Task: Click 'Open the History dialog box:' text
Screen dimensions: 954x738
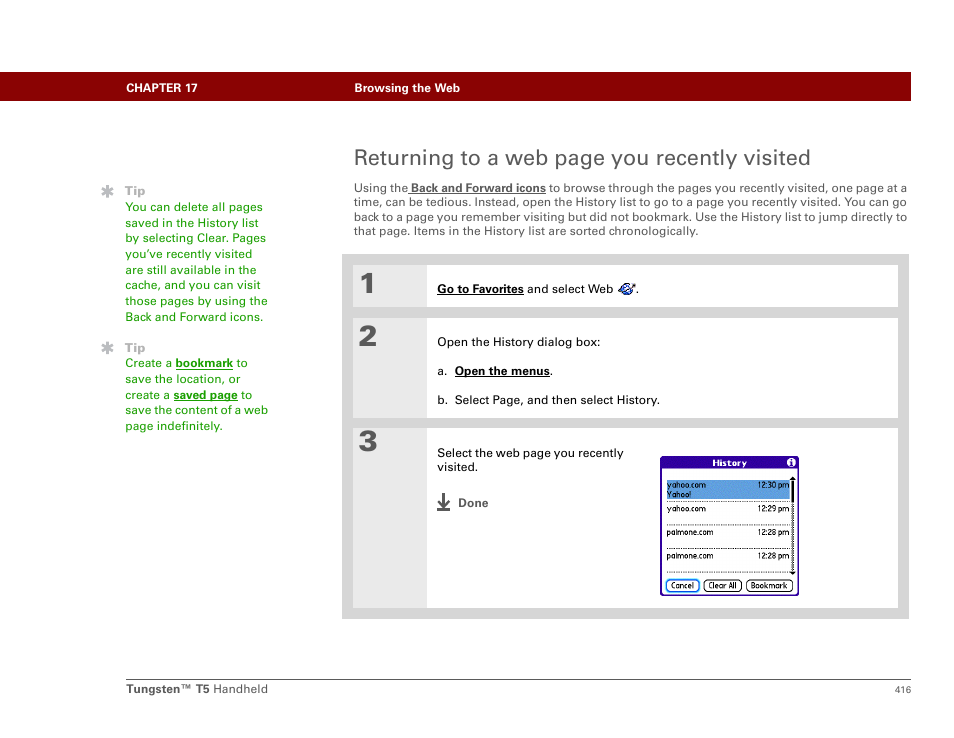Action: 518,342
